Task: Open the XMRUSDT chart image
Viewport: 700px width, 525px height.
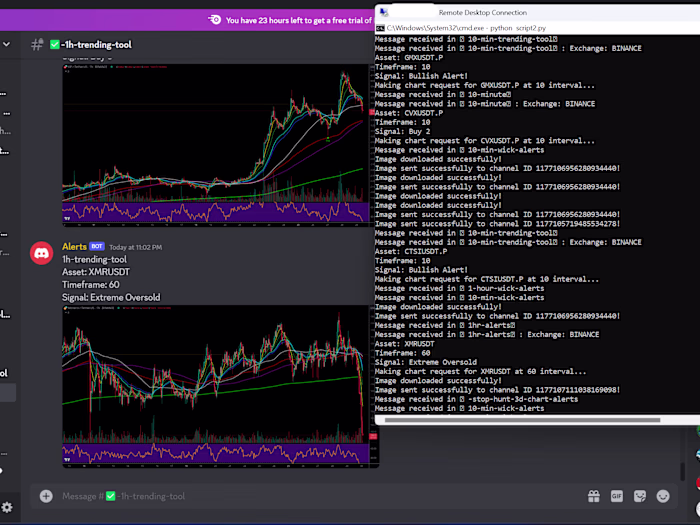Action: coord(221,387)
